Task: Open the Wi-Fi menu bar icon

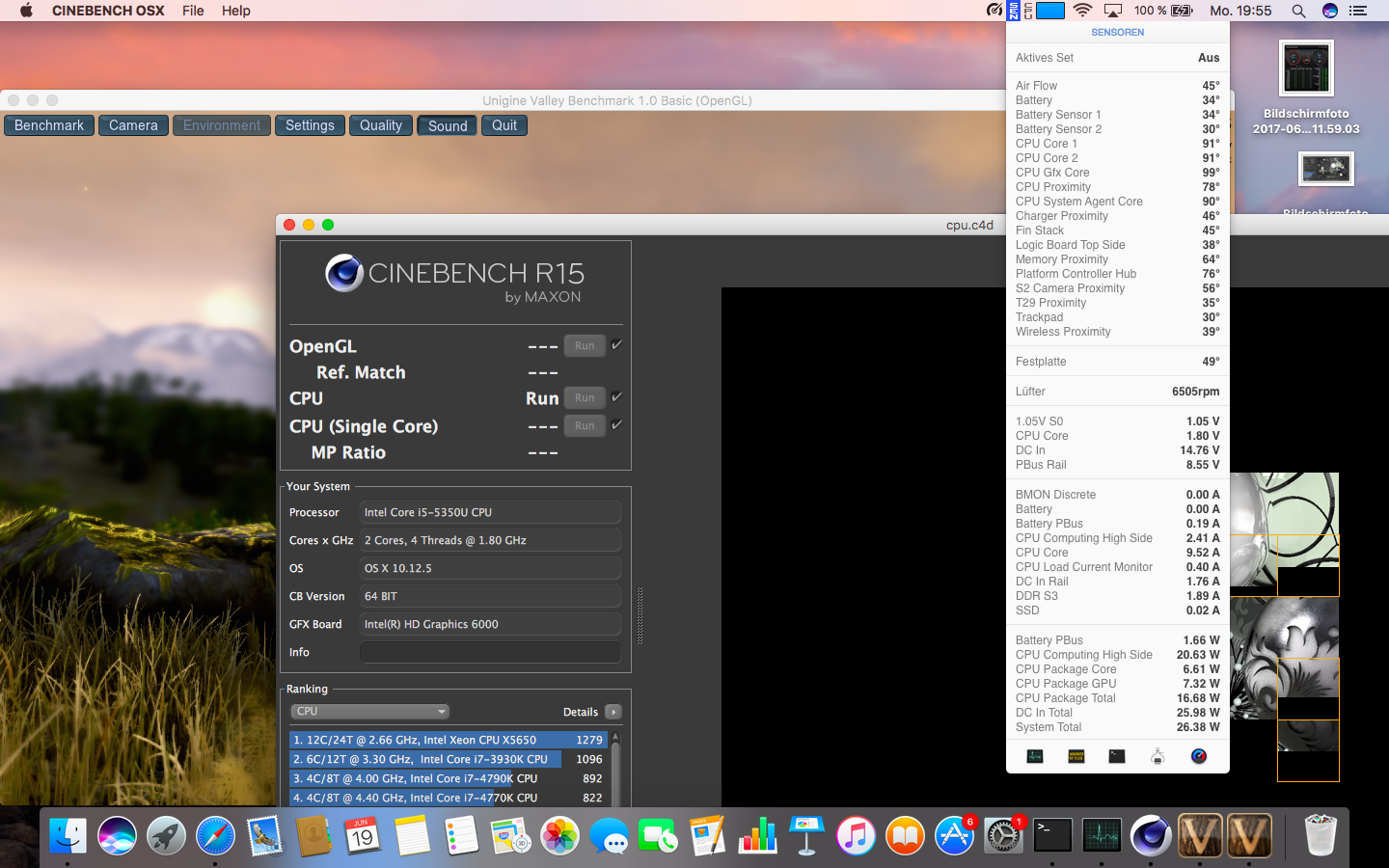Action: point(1082,11)
